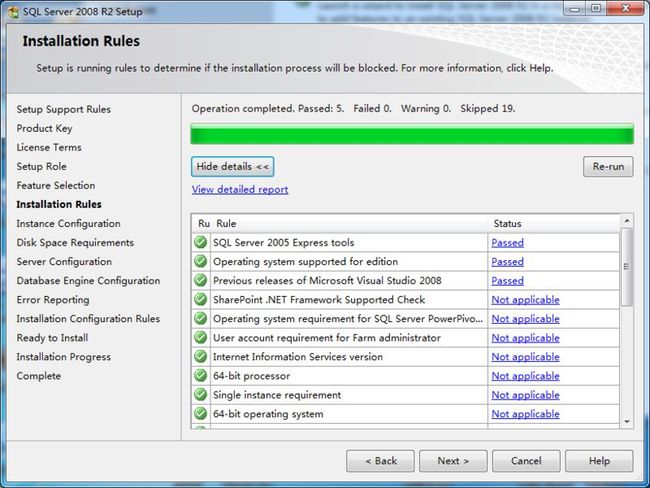Minimize the SQL Server Setup window
The height and width of the screenshot is (488, 650).
tap(575, 9)
